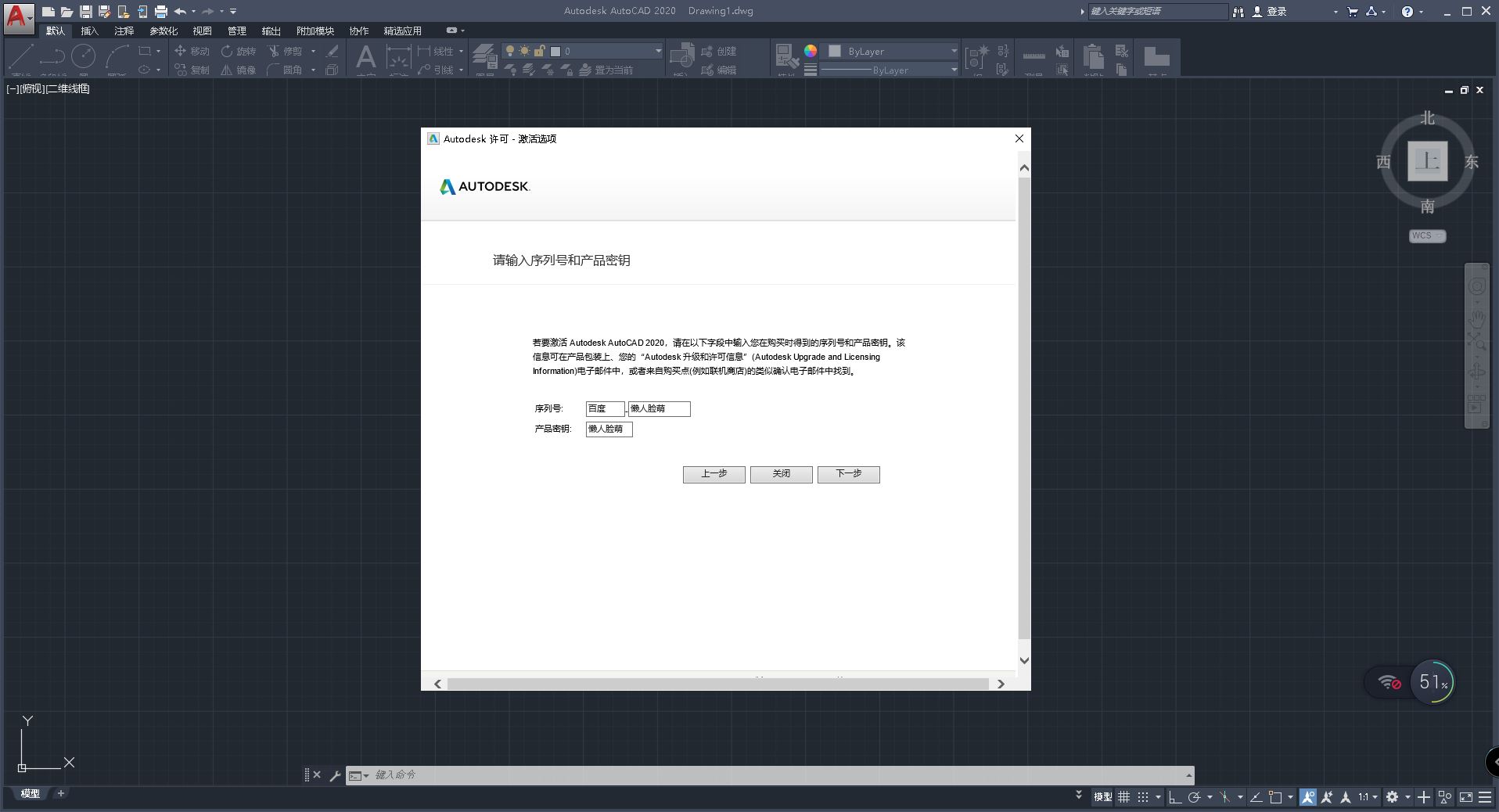Switch to the 插入 ribbon tab
Image resolution: width=1499 pixels, height=812 pixels.
(90, 31)
